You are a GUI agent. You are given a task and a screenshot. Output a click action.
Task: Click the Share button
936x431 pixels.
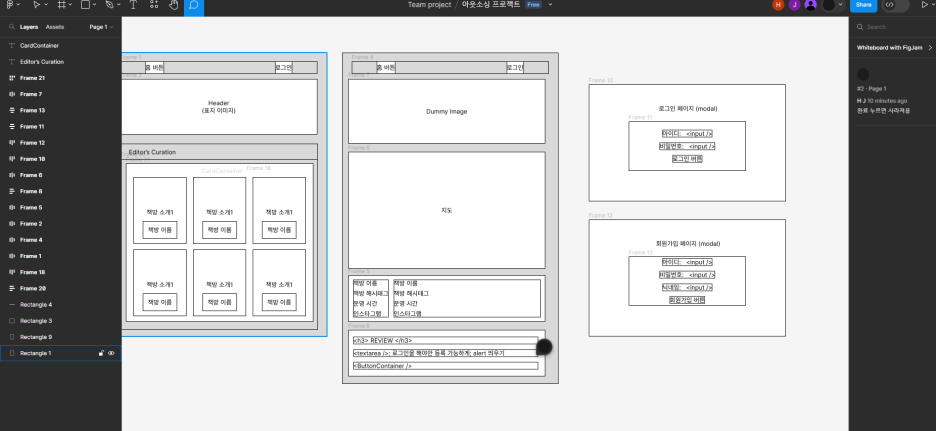click(x=863, y=5)
